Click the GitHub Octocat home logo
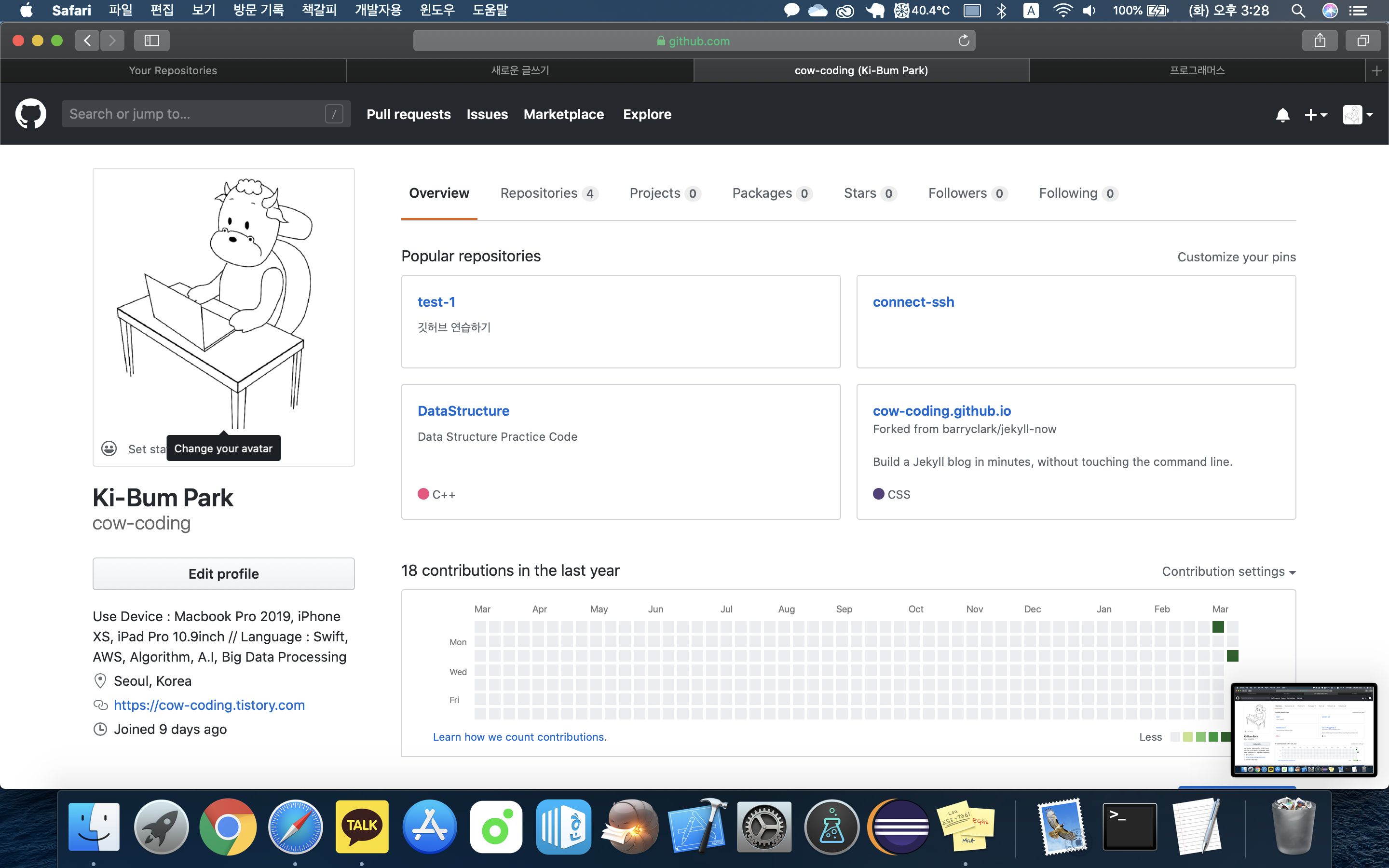This screenshot has width=1389, height=868. [30, 114]
